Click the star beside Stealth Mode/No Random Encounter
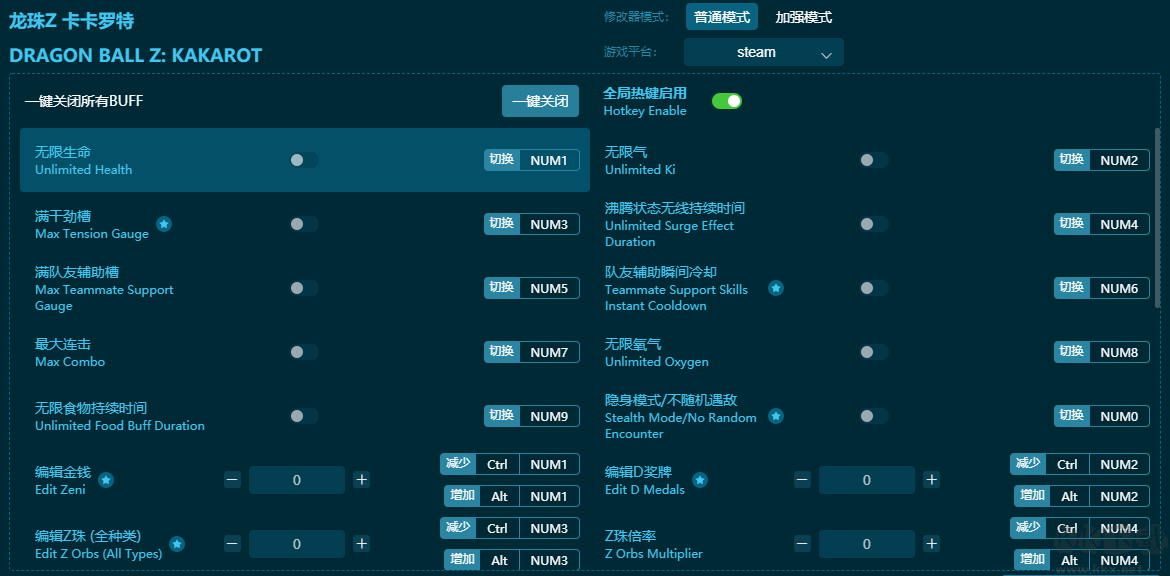 776,416
